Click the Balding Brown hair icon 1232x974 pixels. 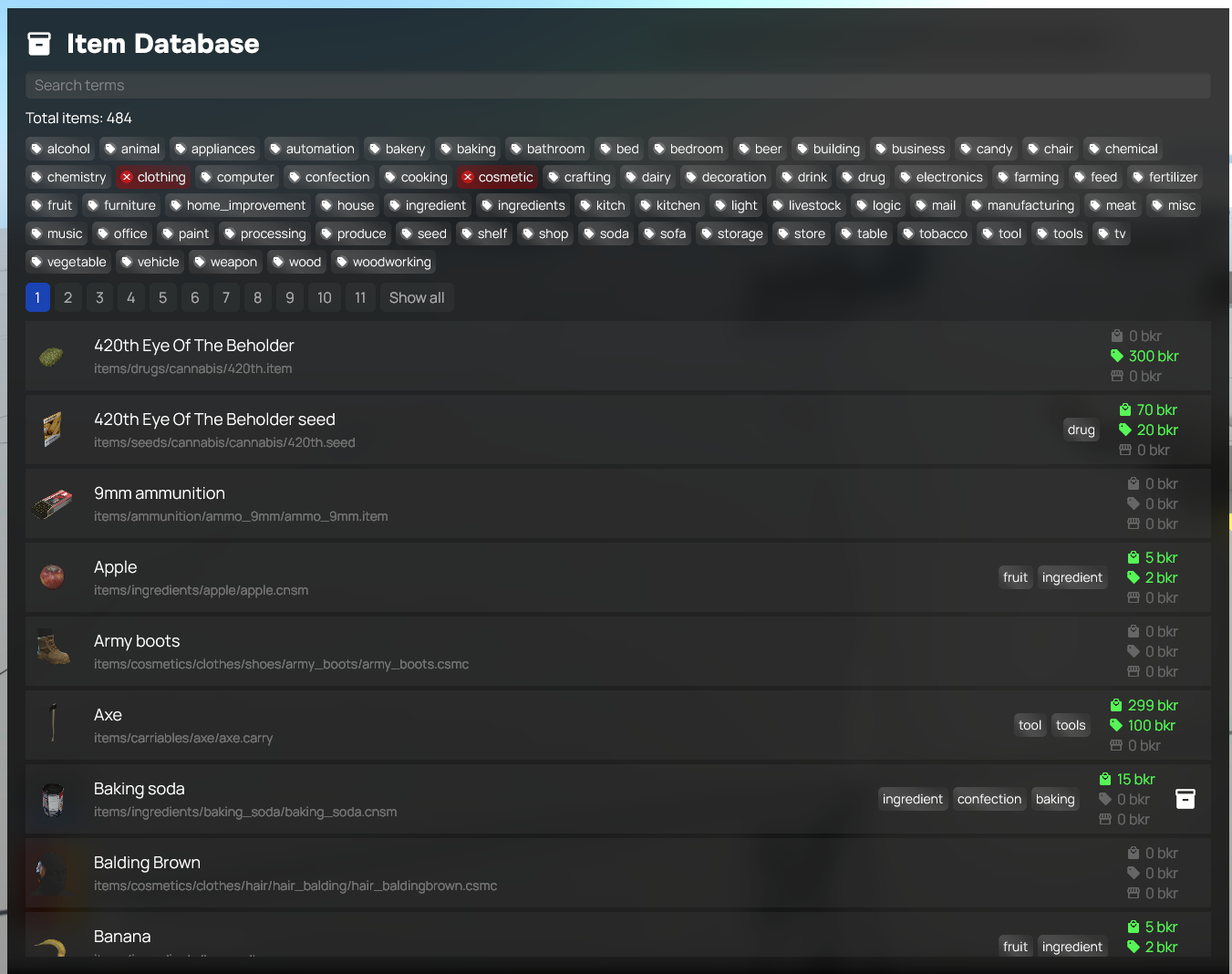pos(52,873)
